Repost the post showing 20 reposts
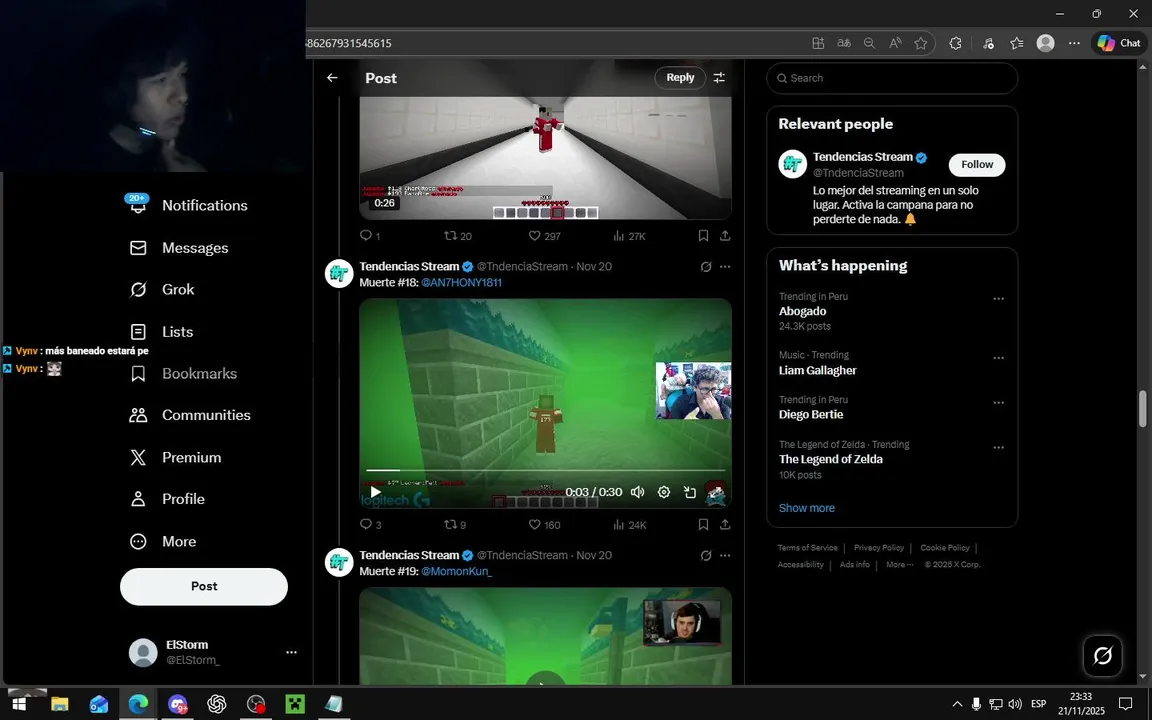 click(x=458, y=236)
